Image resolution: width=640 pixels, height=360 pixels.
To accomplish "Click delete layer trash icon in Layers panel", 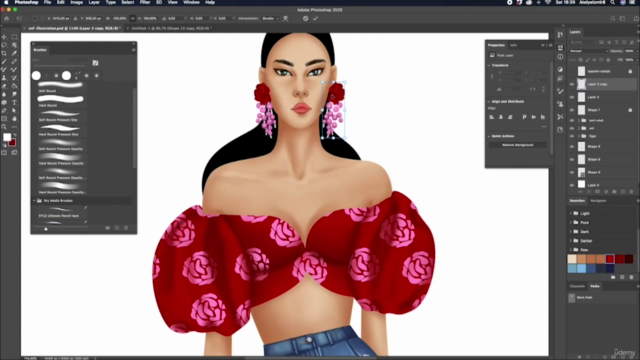I will 631,191.
